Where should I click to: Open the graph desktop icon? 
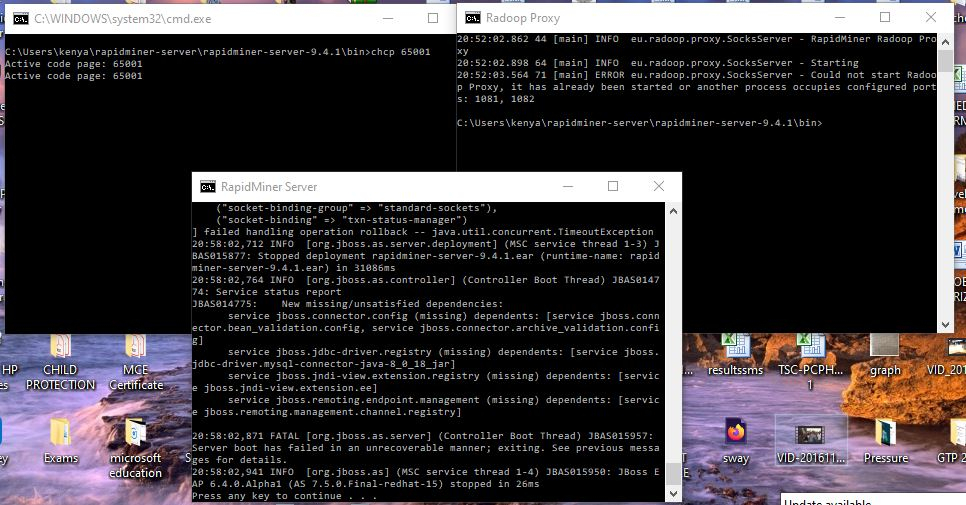885,355
